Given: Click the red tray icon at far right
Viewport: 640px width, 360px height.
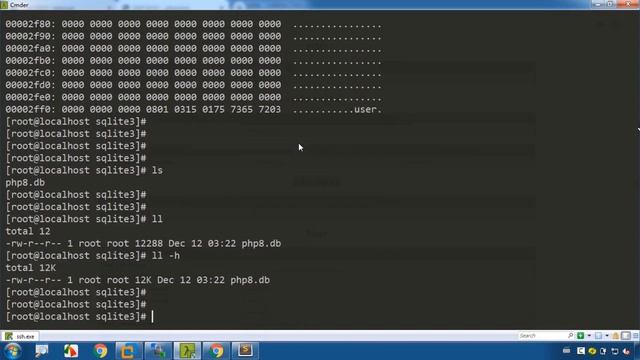Looking at the screenshot, I should coord(627,351).
